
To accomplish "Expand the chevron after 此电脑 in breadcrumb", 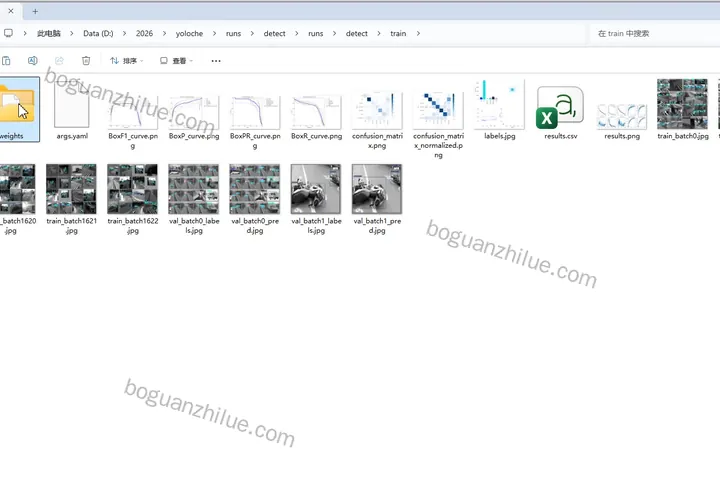I will (x=72, y=34).
